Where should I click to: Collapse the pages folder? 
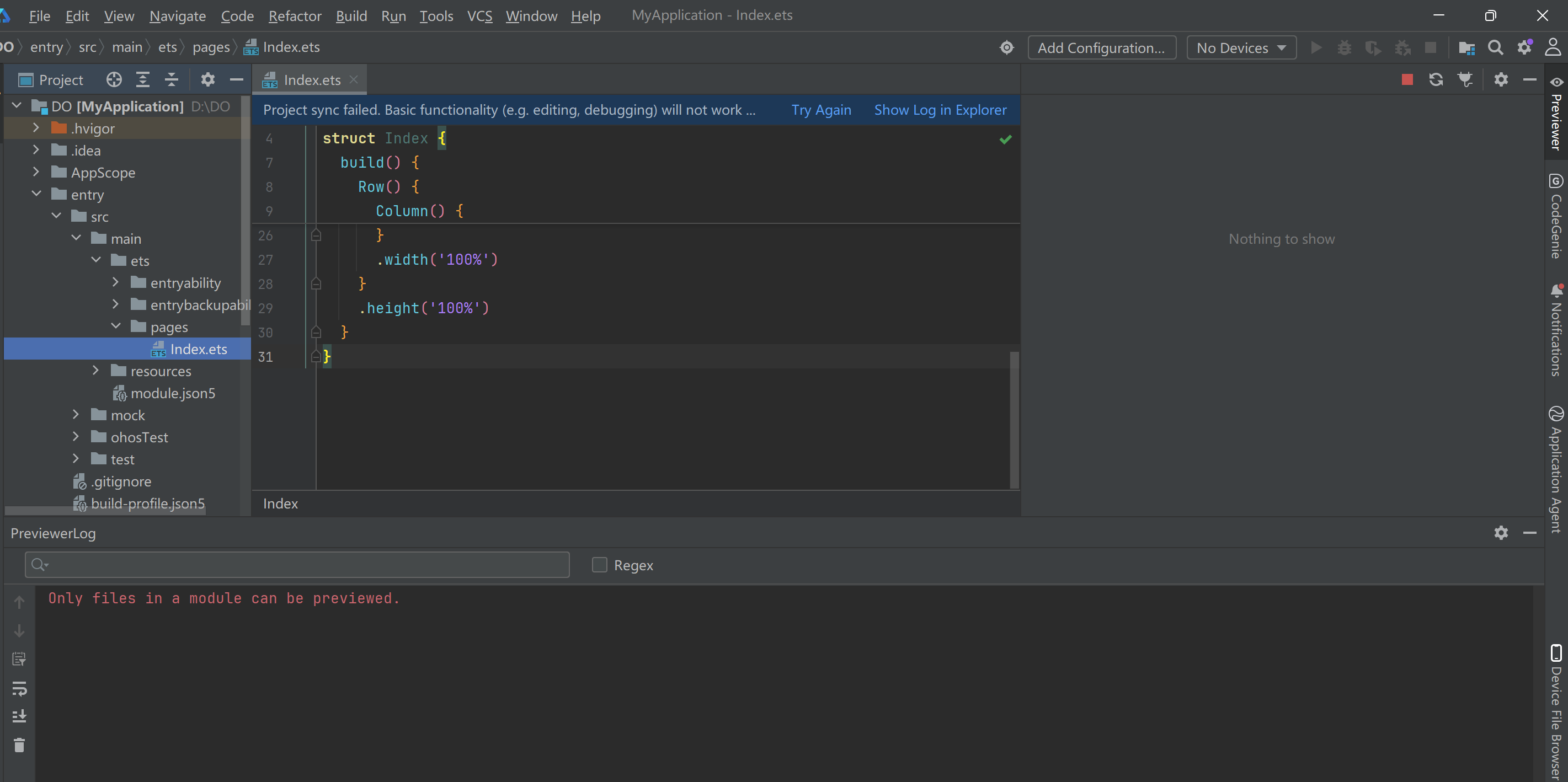point(116,327)
